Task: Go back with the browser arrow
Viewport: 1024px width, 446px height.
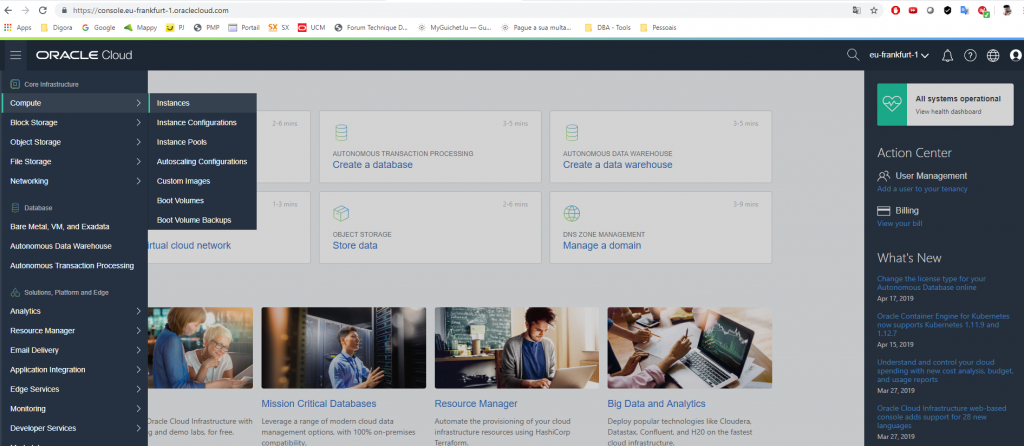Action: pyautogui.click(x=8, y=10)
